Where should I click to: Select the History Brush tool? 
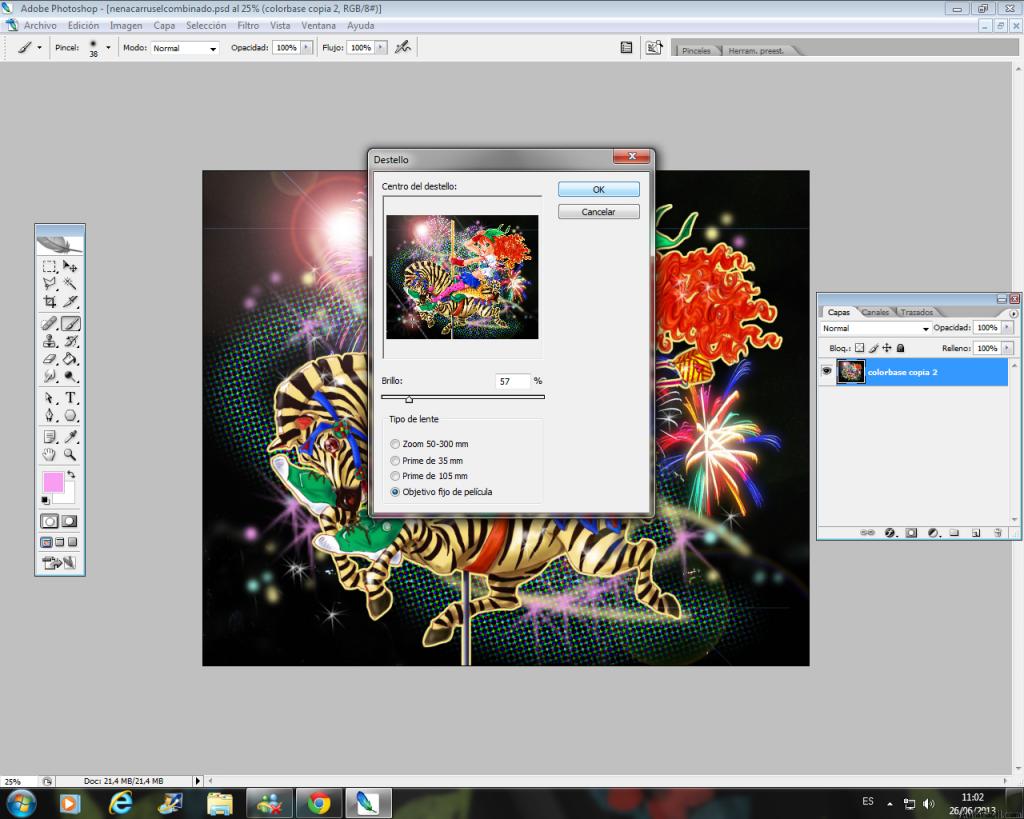coord(70,341)
